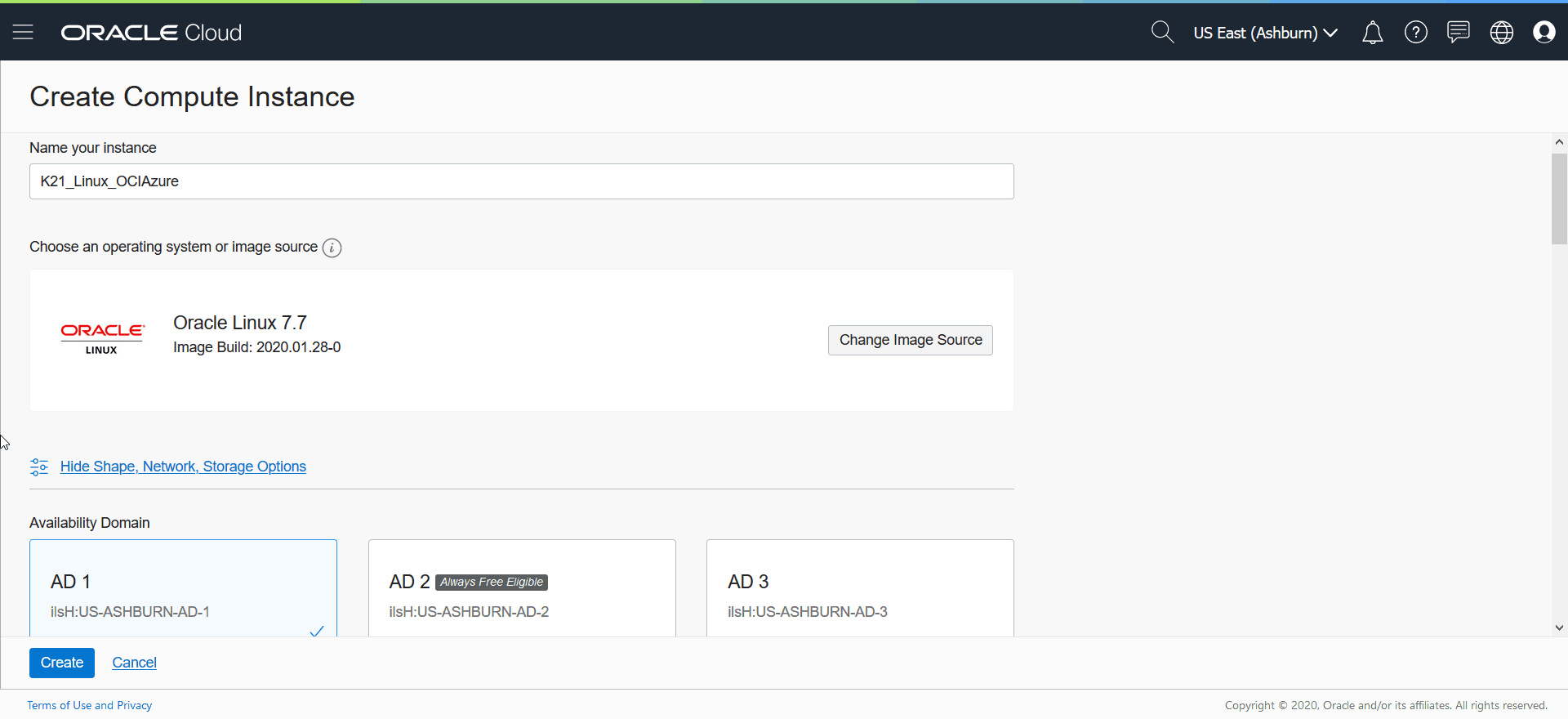Open the user profile avatar menu

(1543, 33)
